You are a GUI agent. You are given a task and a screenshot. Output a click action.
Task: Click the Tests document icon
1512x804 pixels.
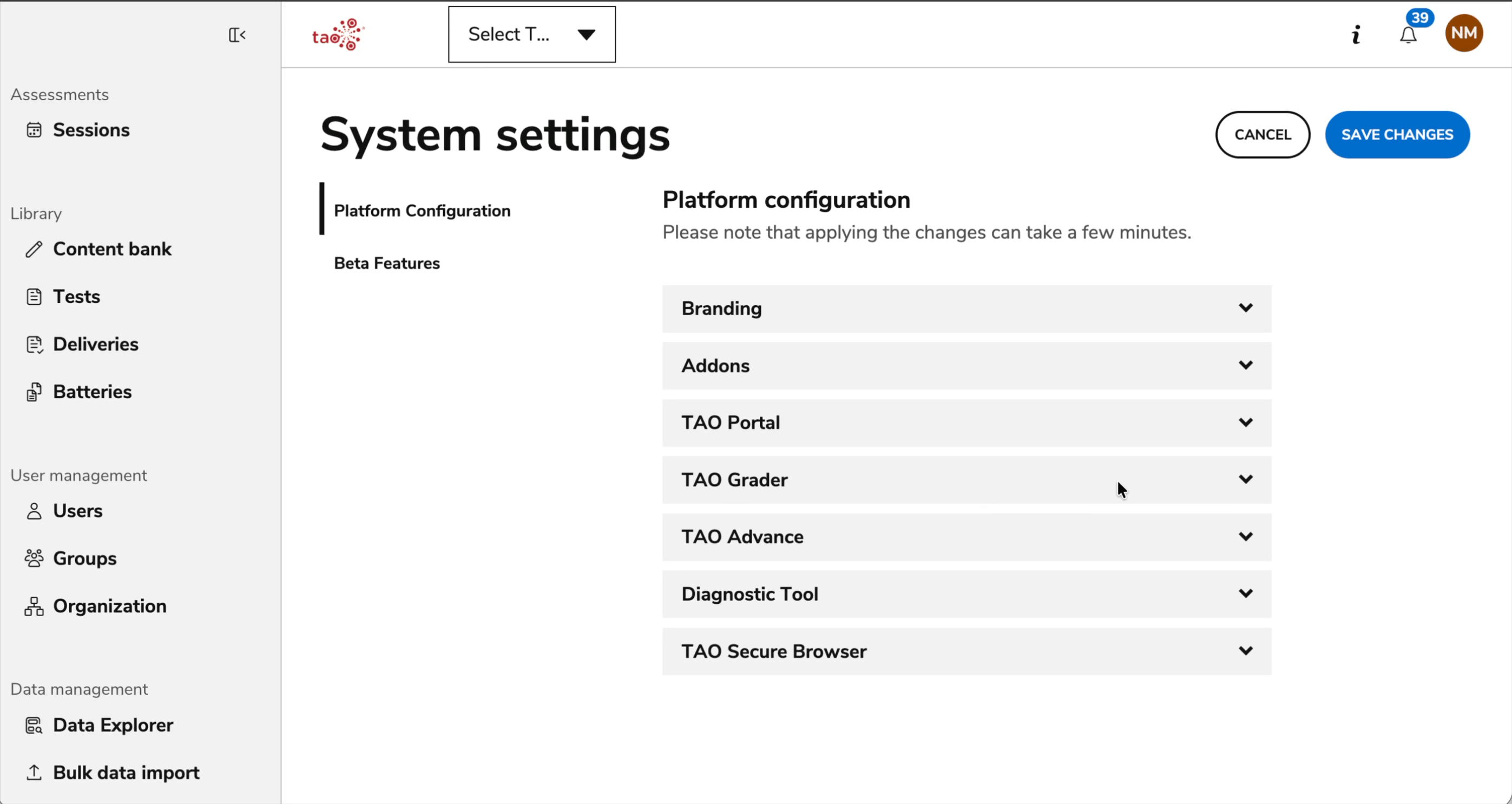34,297
